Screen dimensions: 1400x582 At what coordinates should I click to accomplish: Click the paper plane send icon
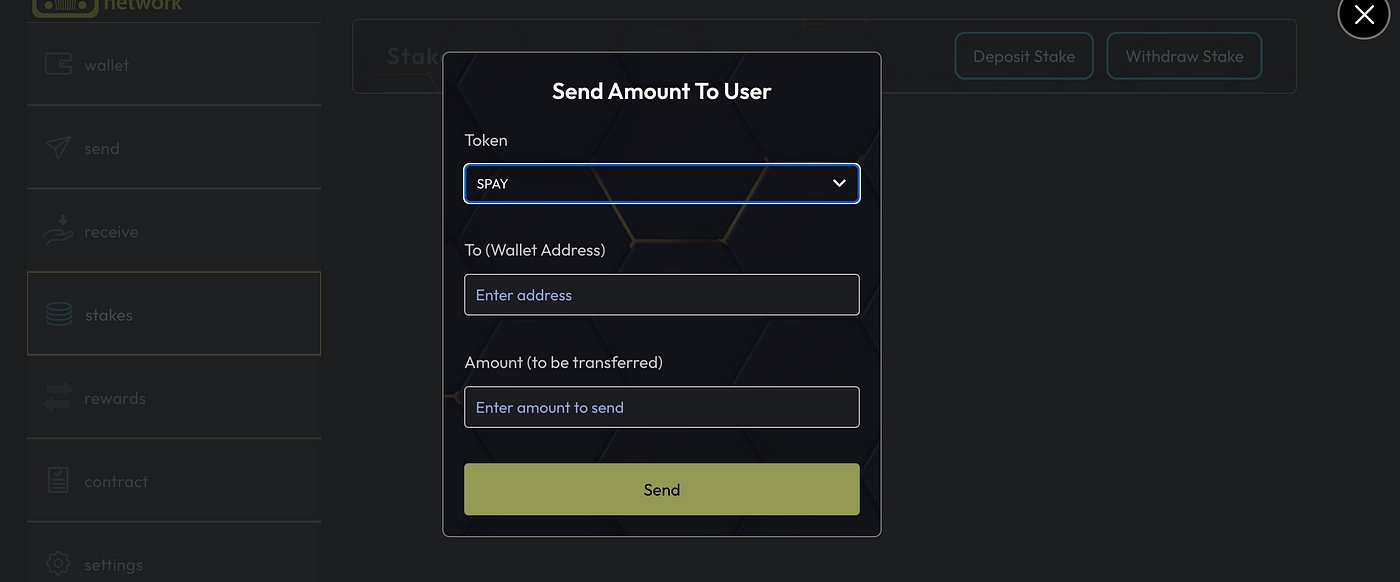(x=58, y=148)
